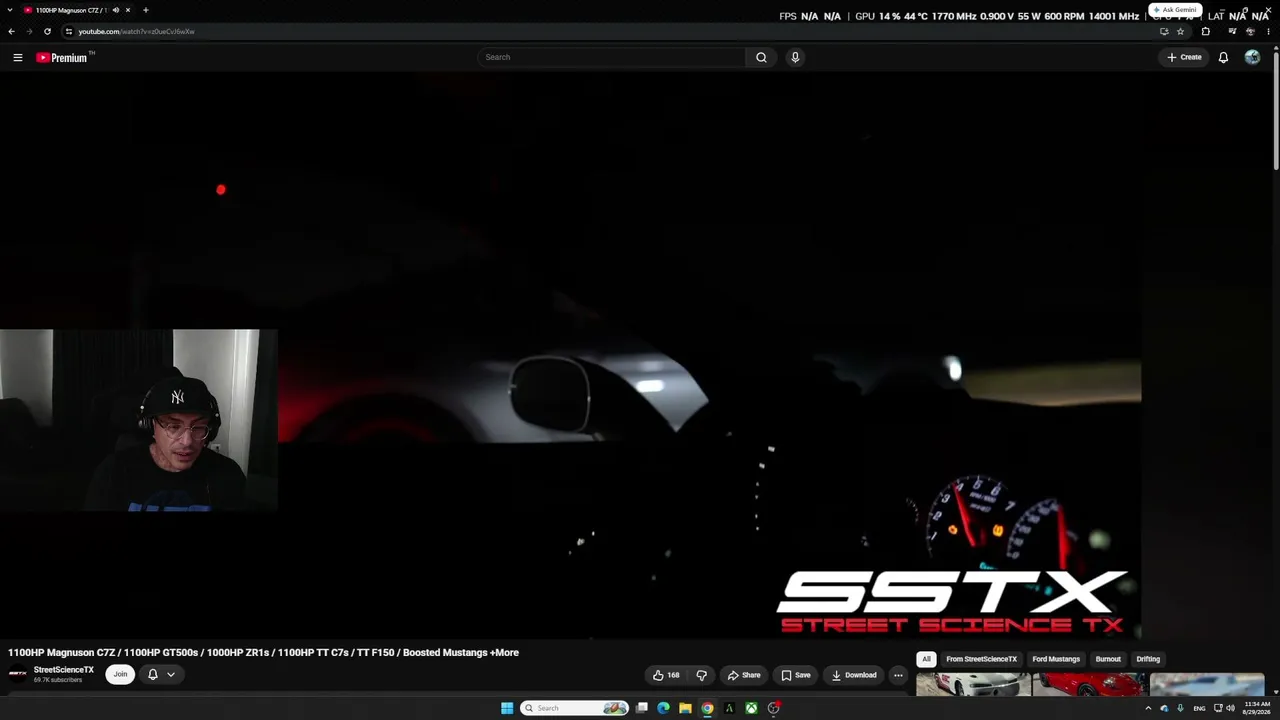Open YouTube notifications bell
The width and height of the screenshot is (1280, 720).
(x=1223, y=58)
